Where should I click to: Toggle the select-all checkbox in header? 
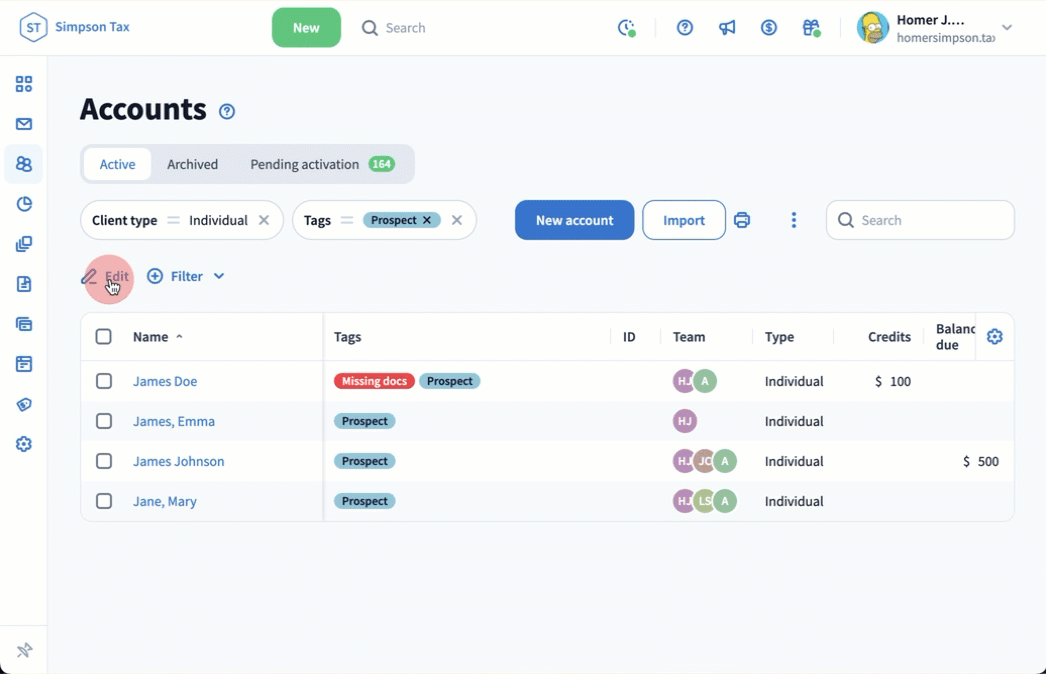pyautogui.click(x=104, y=337)
